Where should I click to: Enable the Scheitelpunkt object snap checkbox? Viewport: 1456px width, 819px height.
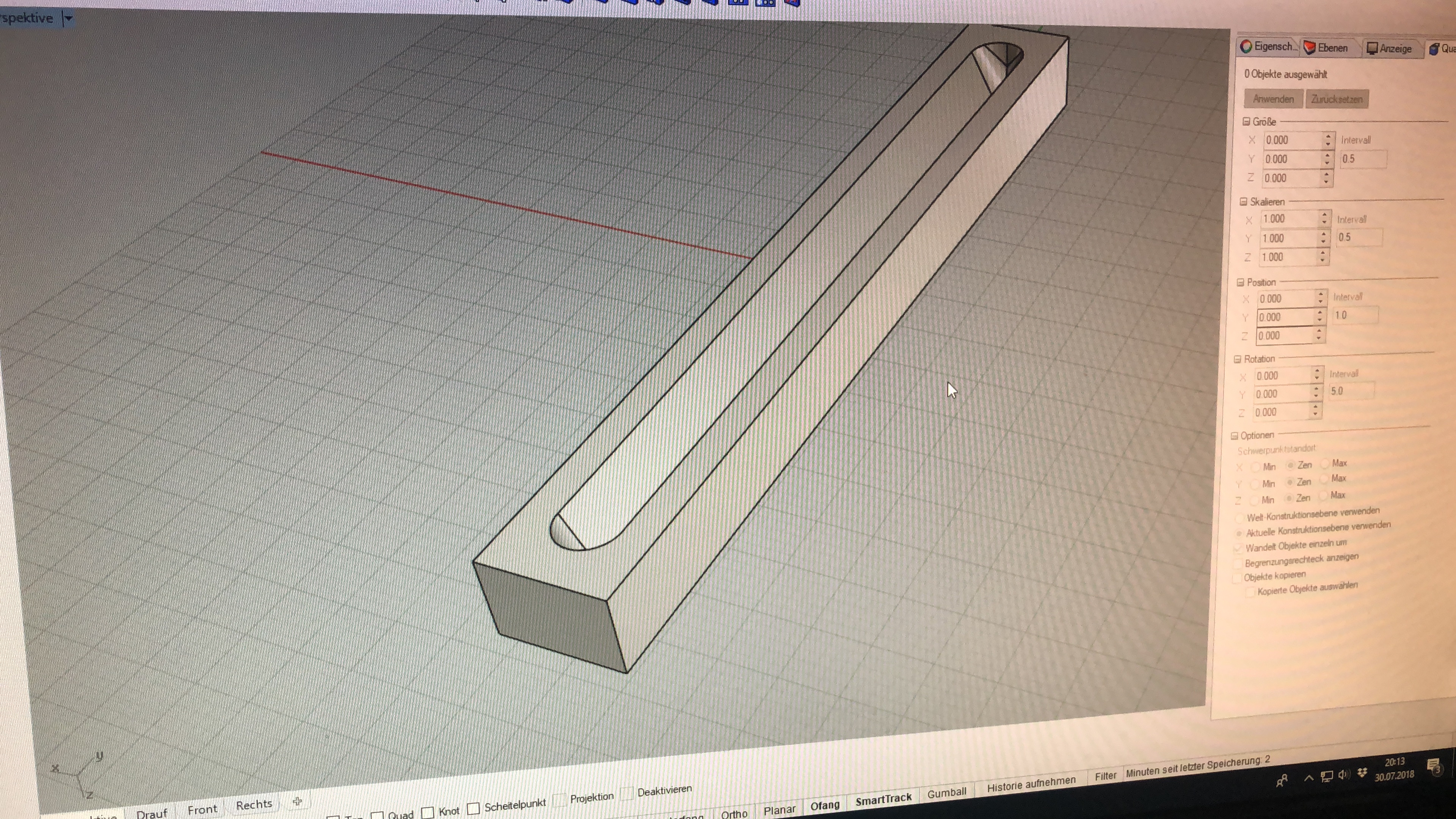click(x=473, y=808)
